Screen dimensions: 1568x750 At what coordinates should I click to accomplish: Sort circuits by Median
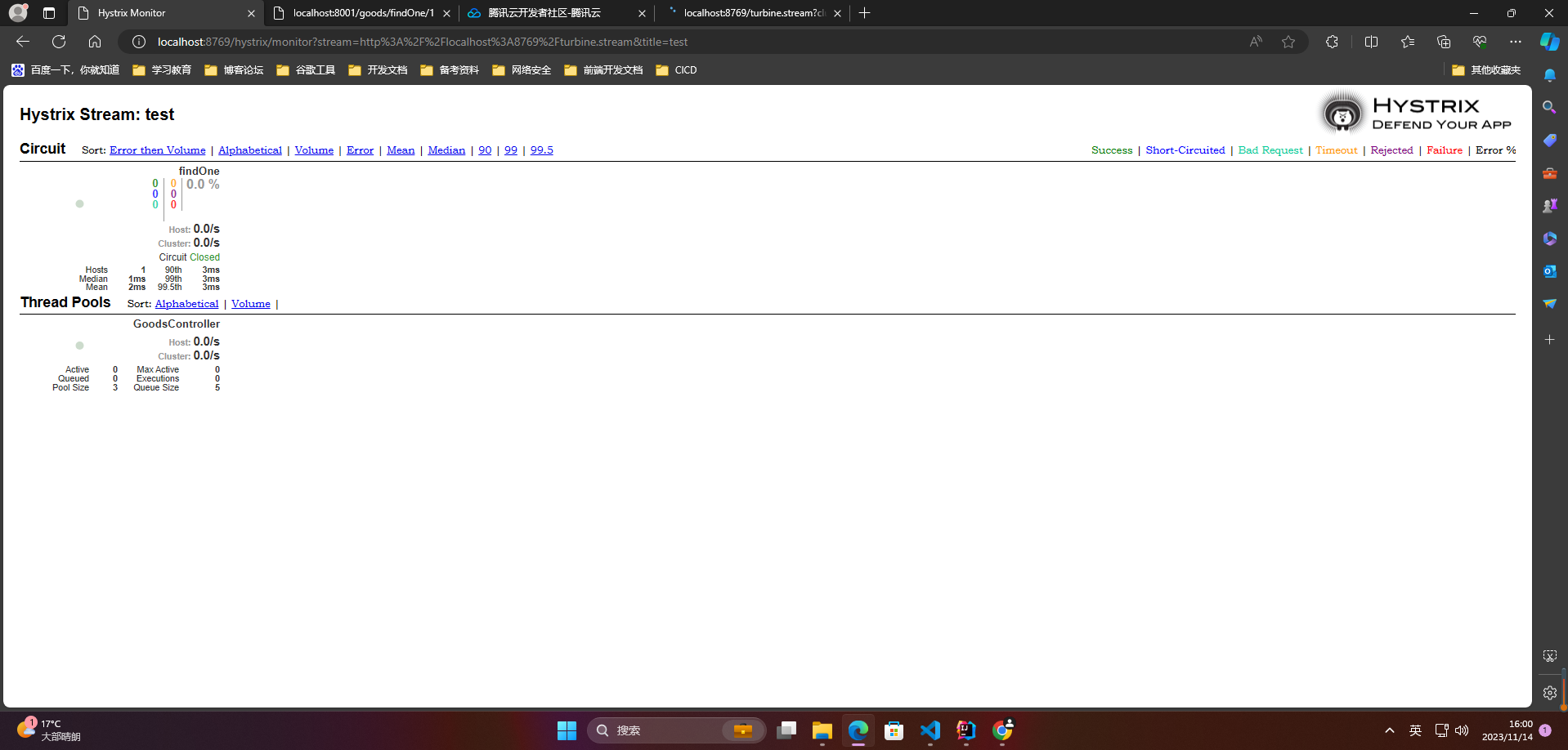(446, 150)
